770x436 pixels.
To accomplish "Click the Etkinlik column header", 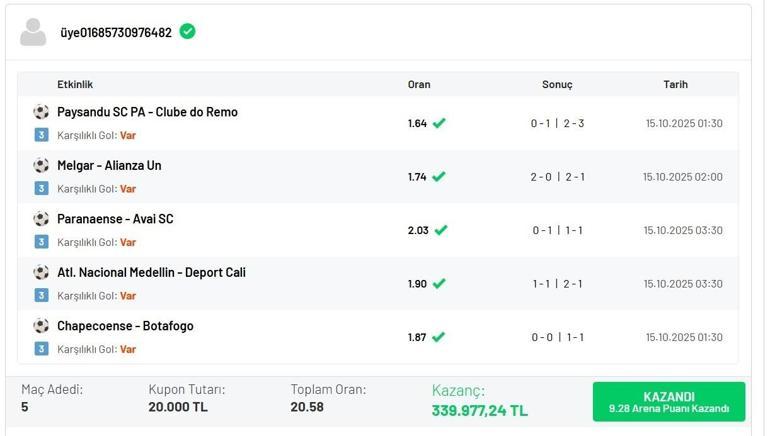I will pyautogui.click(x=75, y=84).
